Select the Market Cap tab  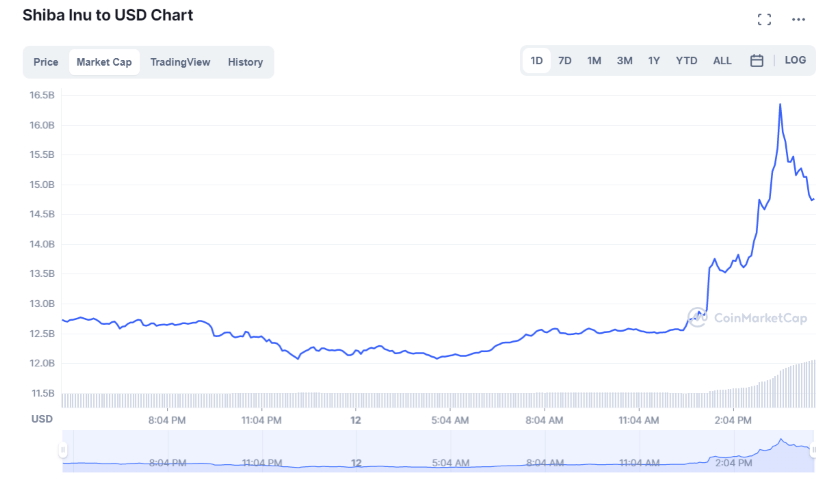(104, 62)
